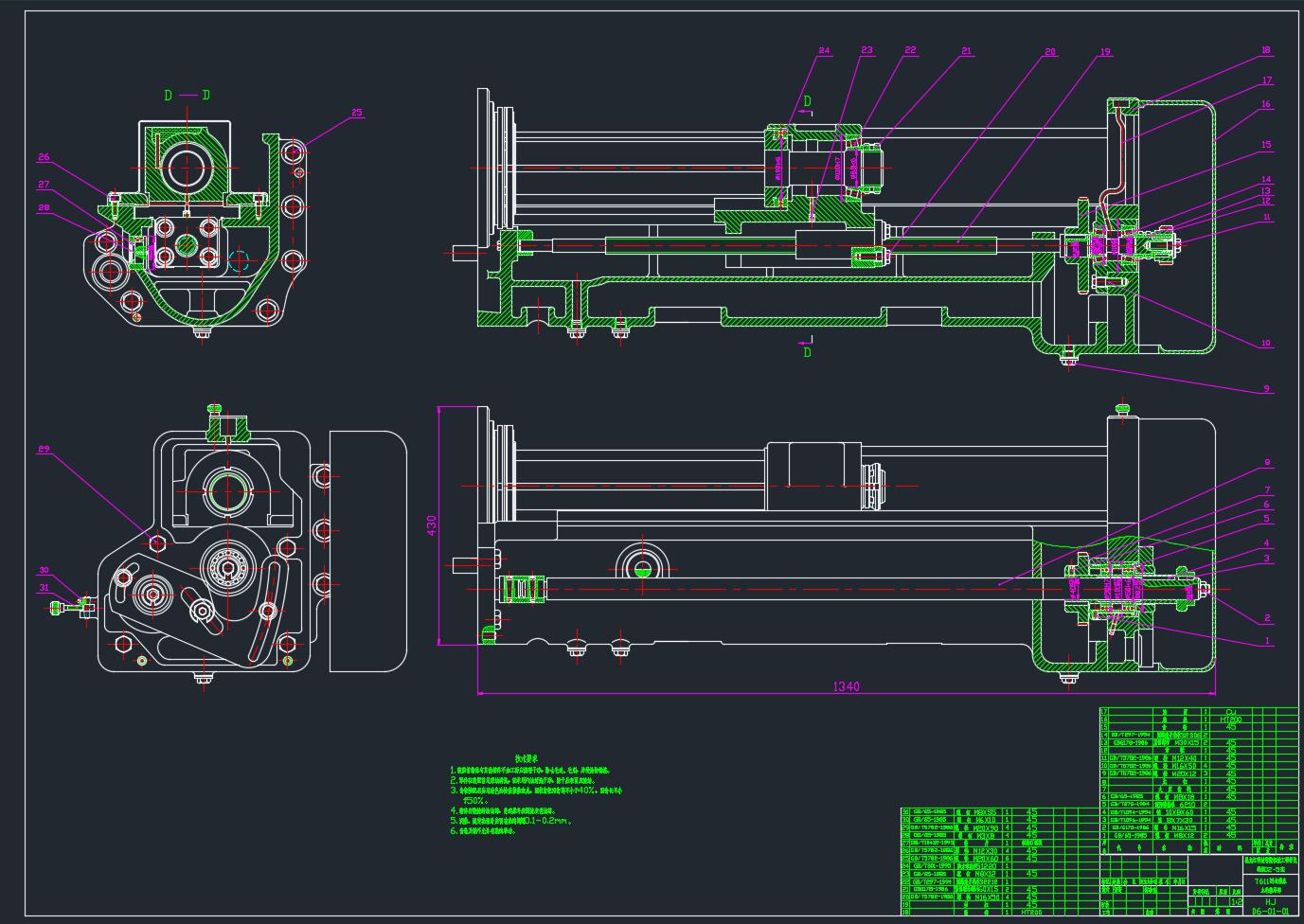Viewport: 1304px width, 924px height.
Task: Select part callout number 24
Action: (824, 50)
